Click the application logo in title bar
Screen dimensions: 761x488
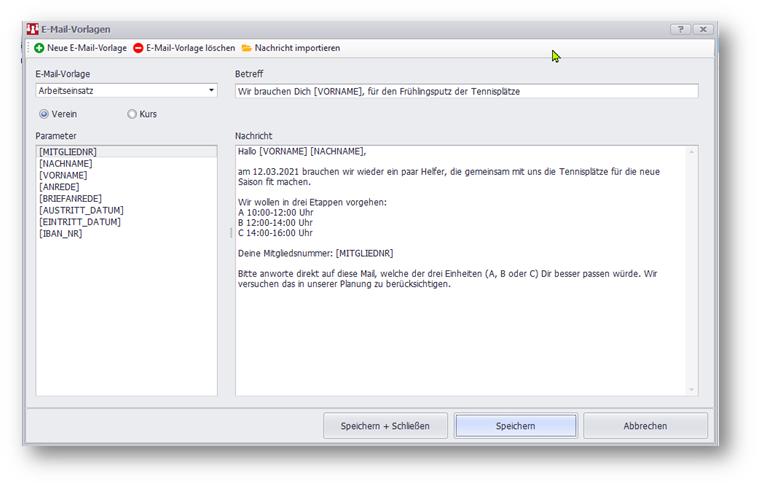30,30
